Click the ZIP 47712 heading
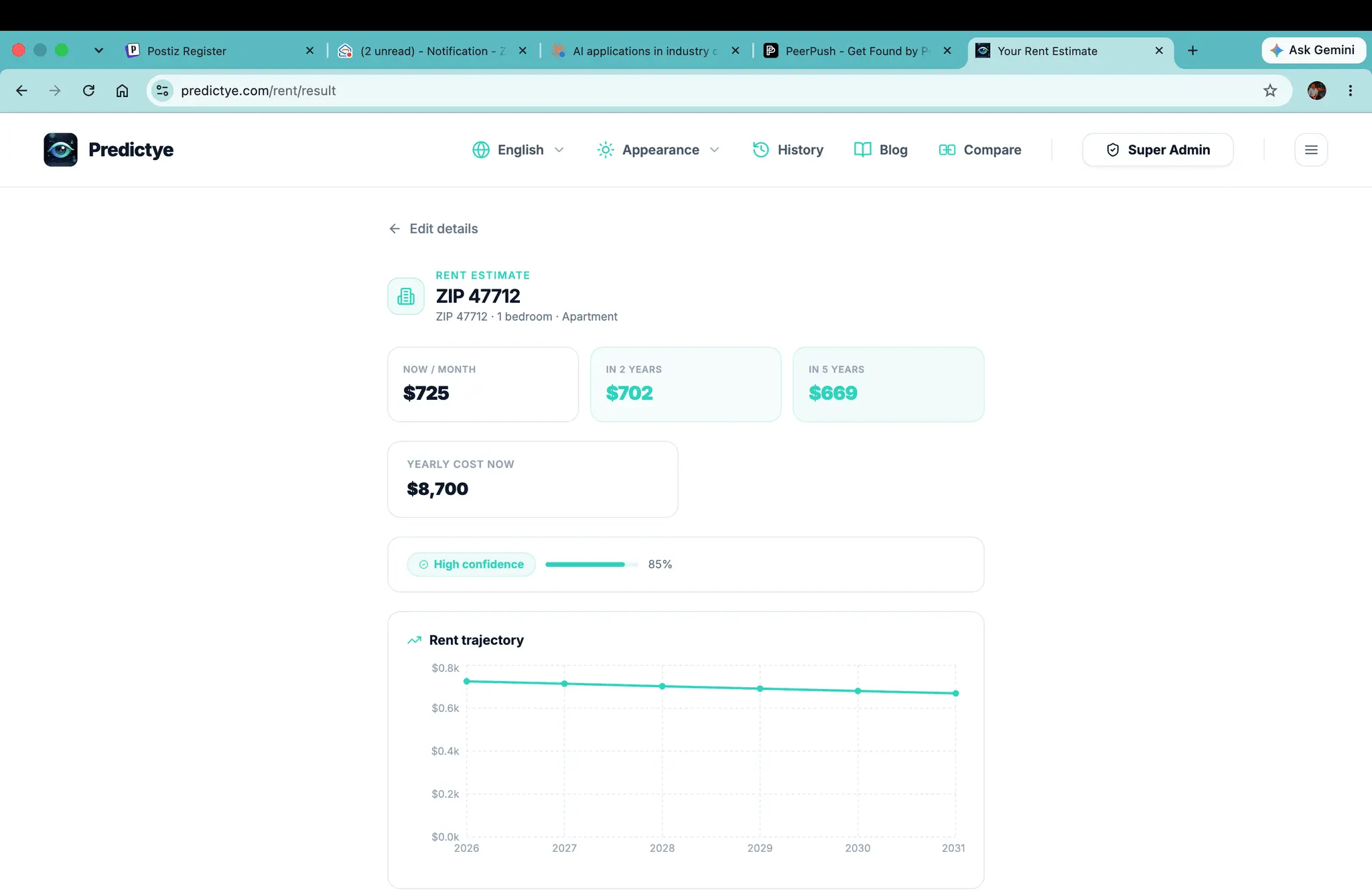1372x892 pixels. (x=478, y=296)
